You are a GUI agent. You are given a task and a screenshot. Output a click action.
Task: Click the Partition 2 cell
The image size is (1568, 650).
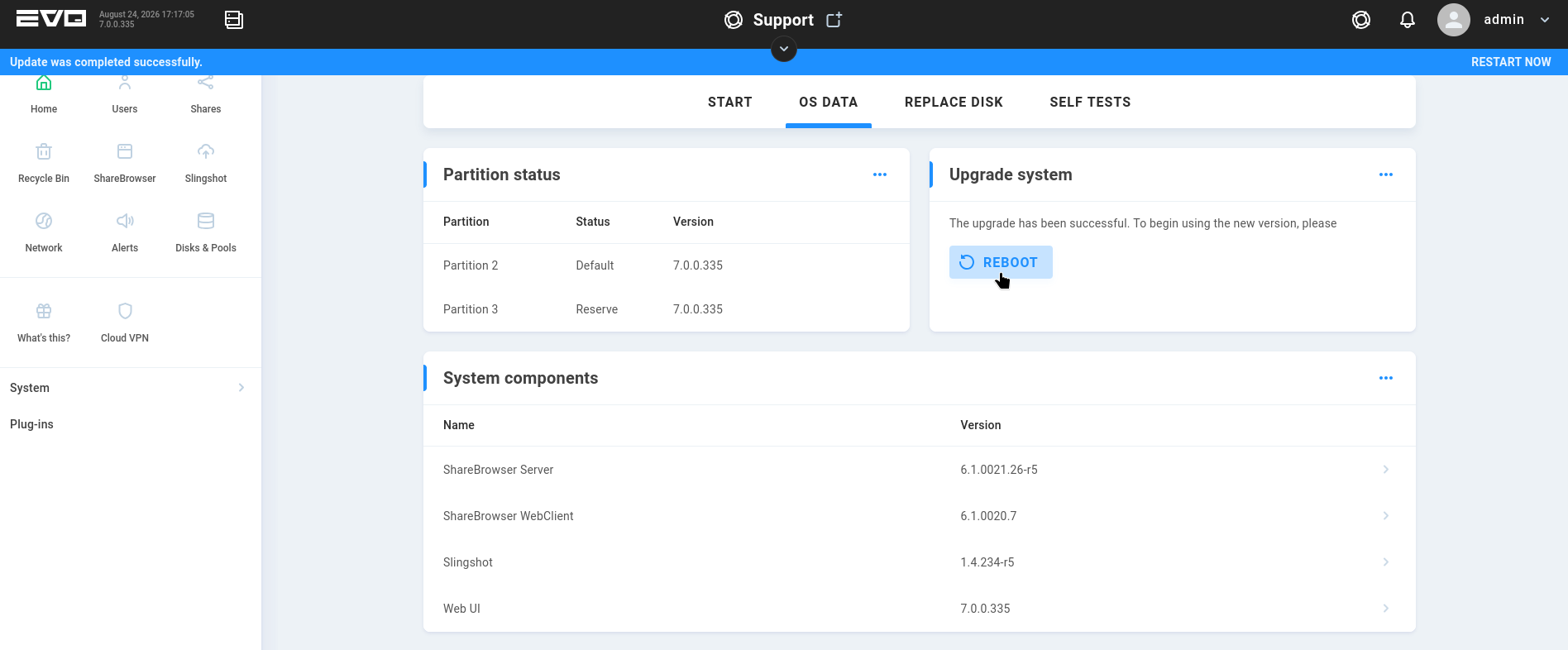pos(471,265)
